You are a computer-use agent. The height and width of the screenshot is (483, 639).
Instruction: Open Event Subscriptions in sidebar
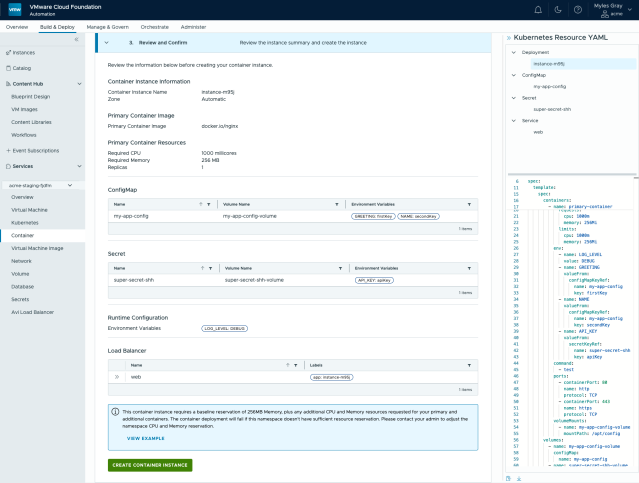click(x=35, y=150)
